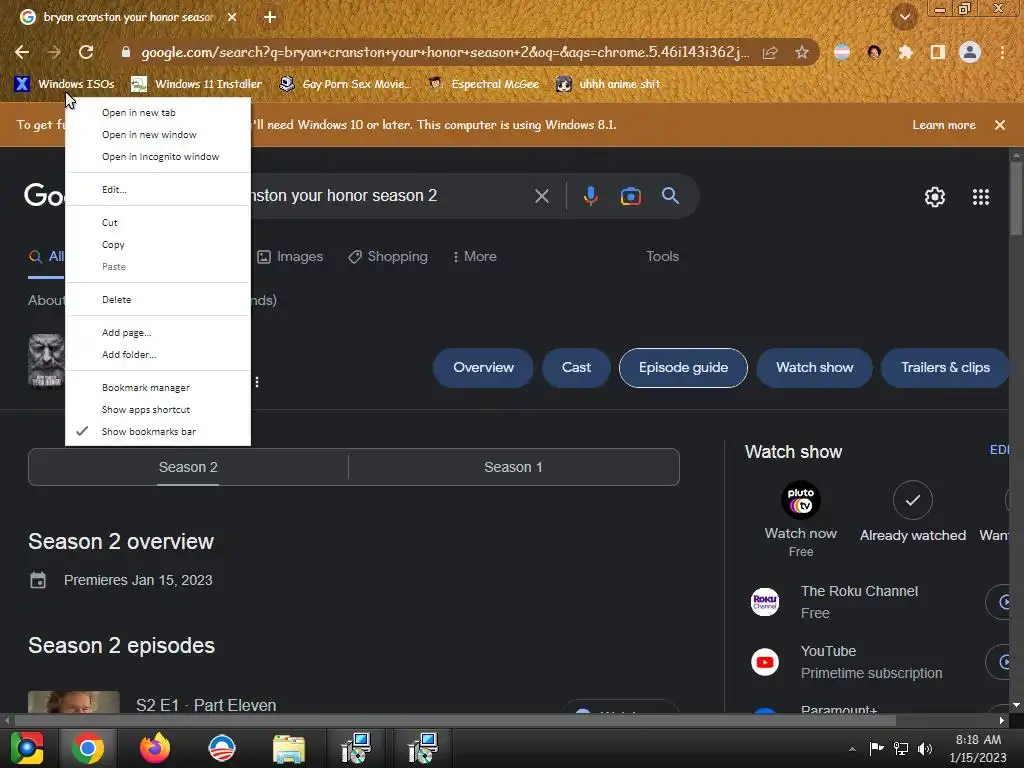Open Pluto TV Watch now

pos(801,519)
